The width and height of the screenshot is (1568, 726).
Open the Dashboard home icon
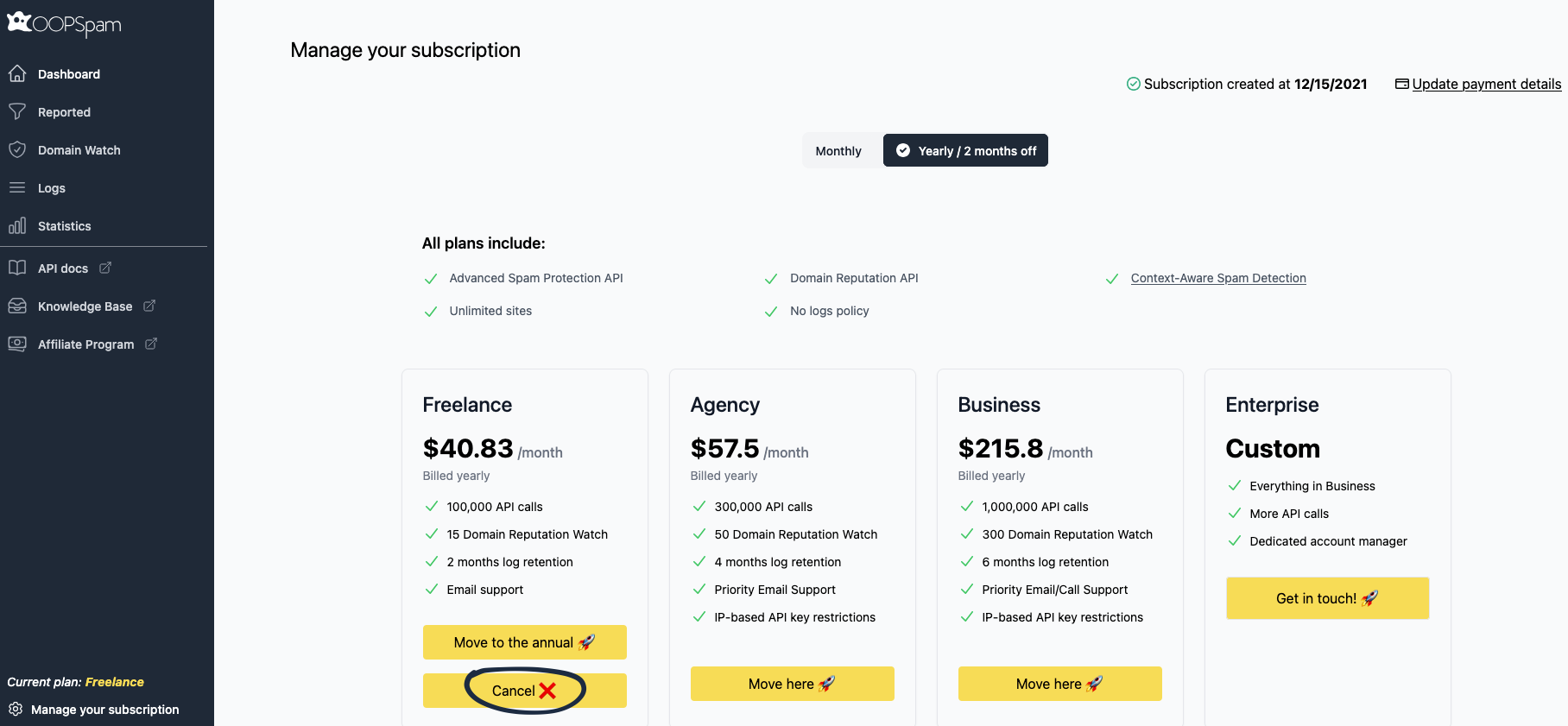click(17, 73)
